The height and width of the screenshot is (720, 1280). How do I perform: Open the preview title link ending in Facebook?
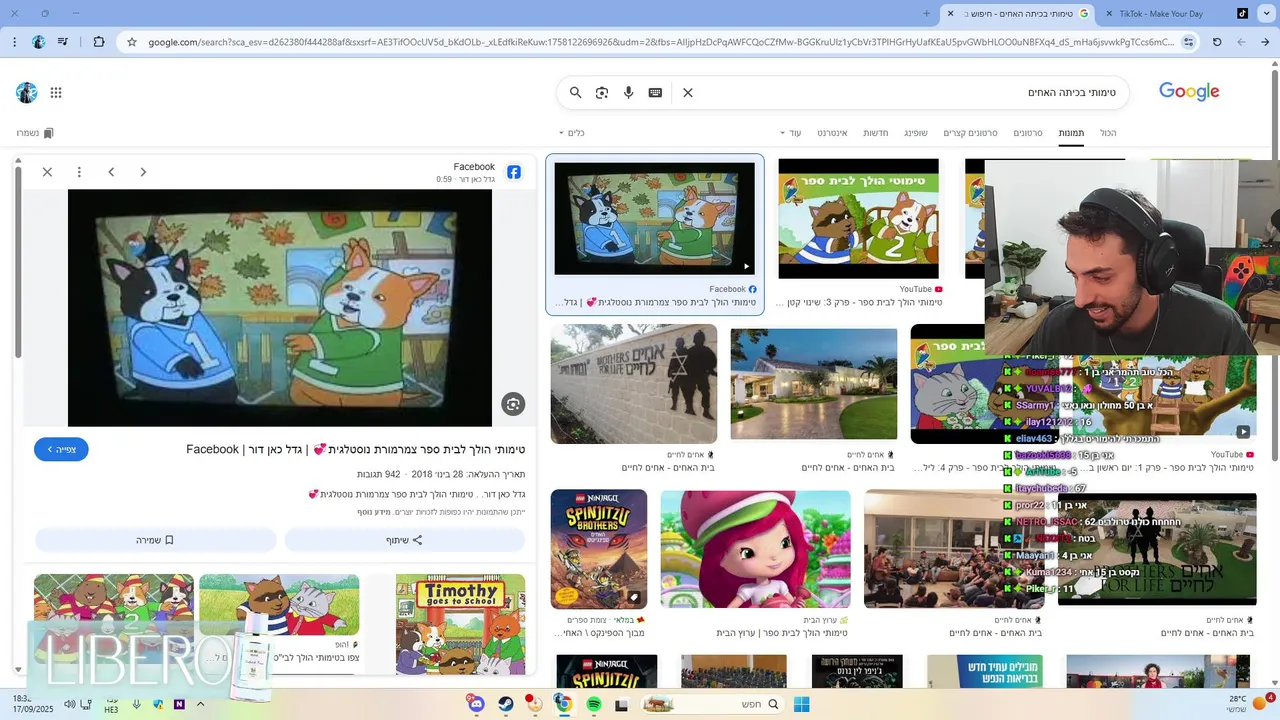(x=356, y=449)
